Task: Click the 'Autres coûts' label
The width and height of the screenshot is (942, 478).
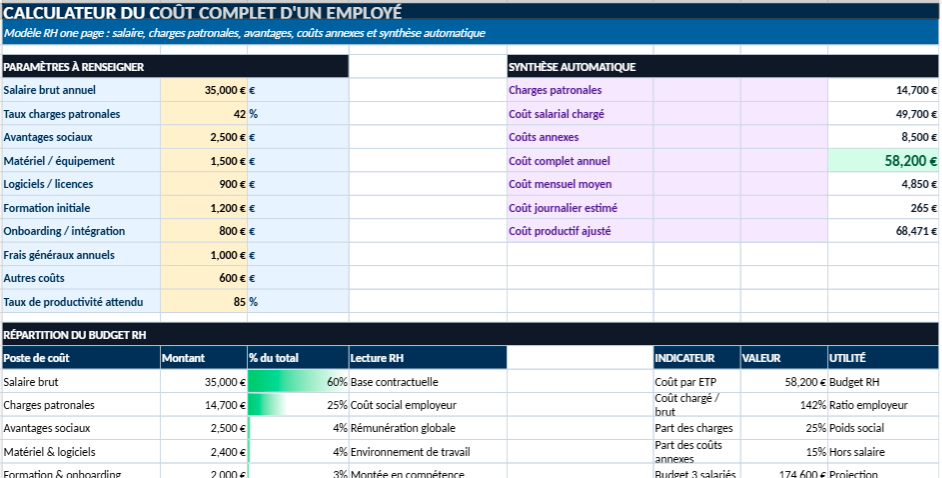Action: click(34, 278)
